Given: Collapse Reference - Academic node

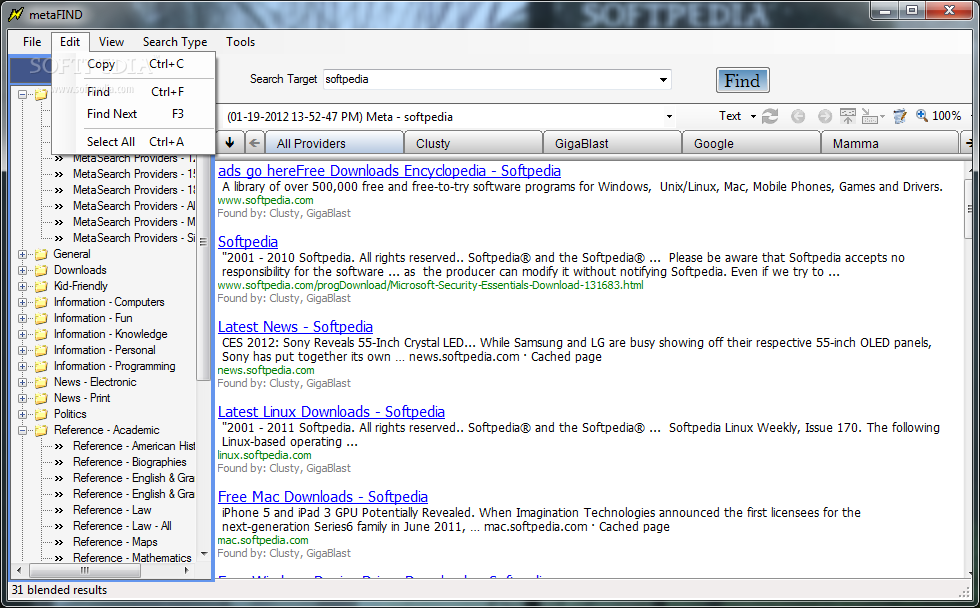Looking at the screenshot, I should [22, 431].
